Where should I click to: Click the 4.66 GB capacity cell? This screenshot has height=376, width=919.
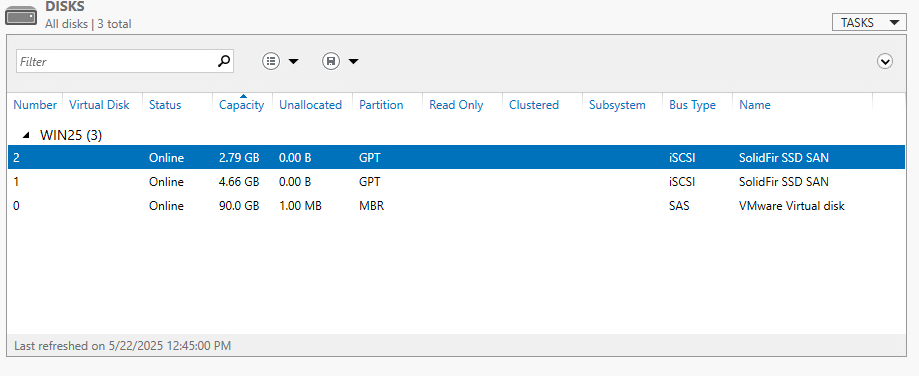[239, 182]
